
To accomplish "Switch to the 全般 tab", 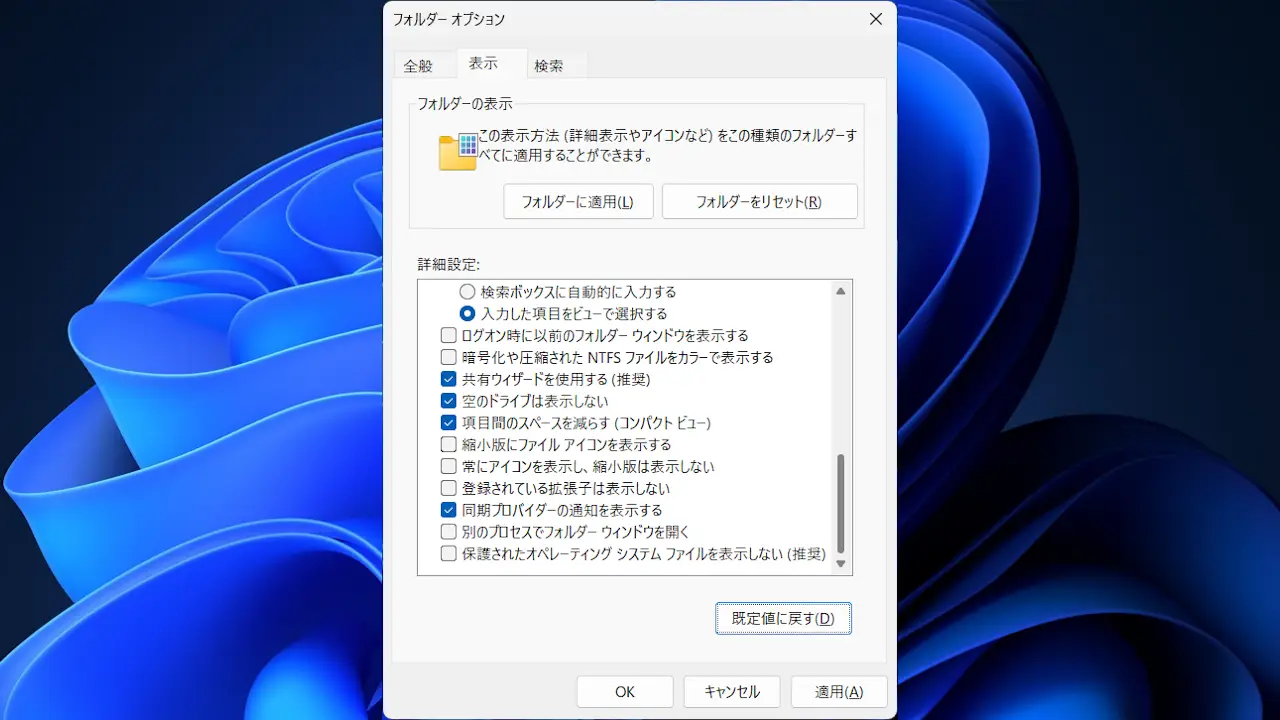I will pos(418,66).
